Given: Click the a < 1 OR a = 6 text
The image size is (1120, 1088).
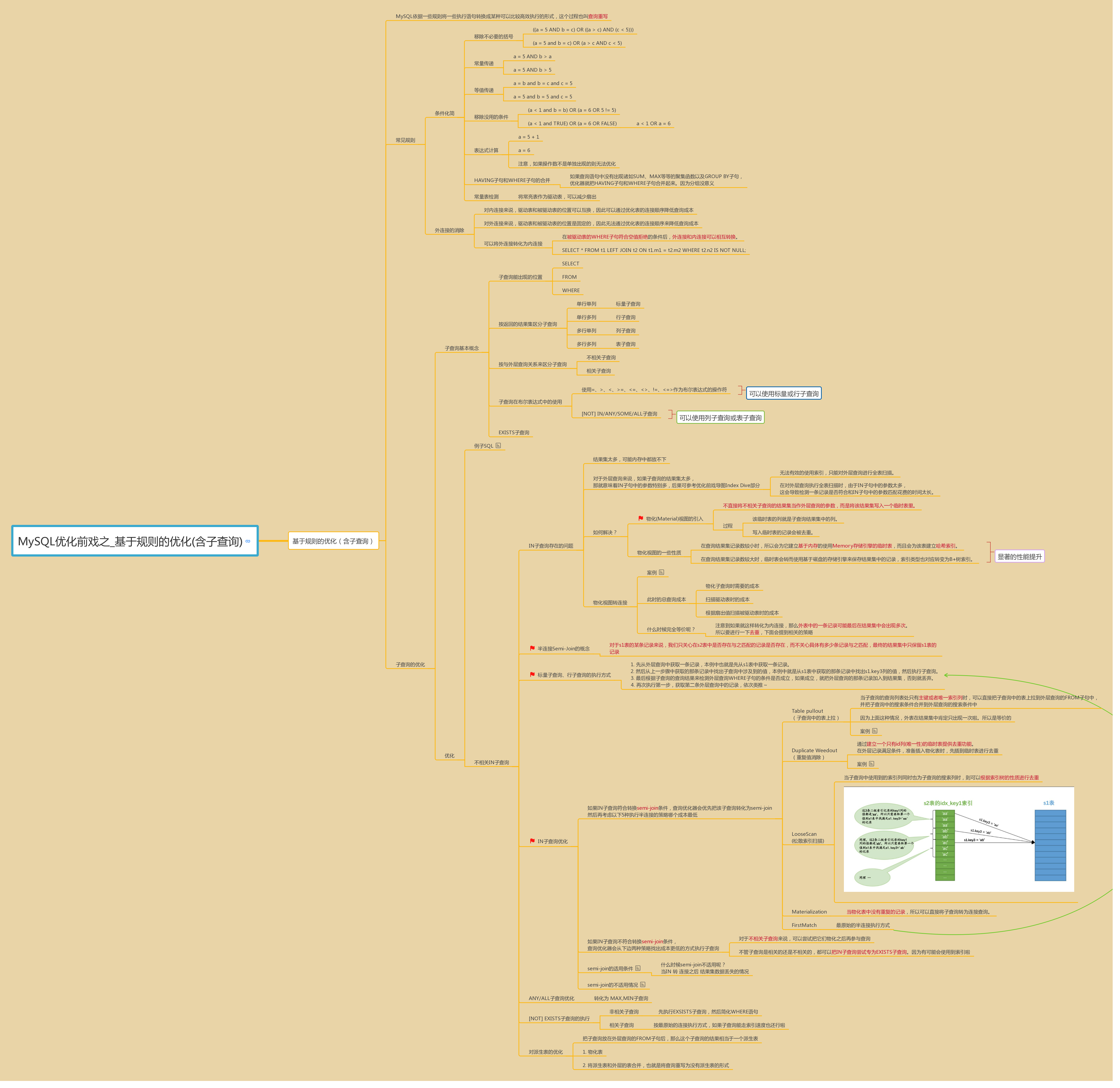Looking at the screenshot, I should point(658,125).
